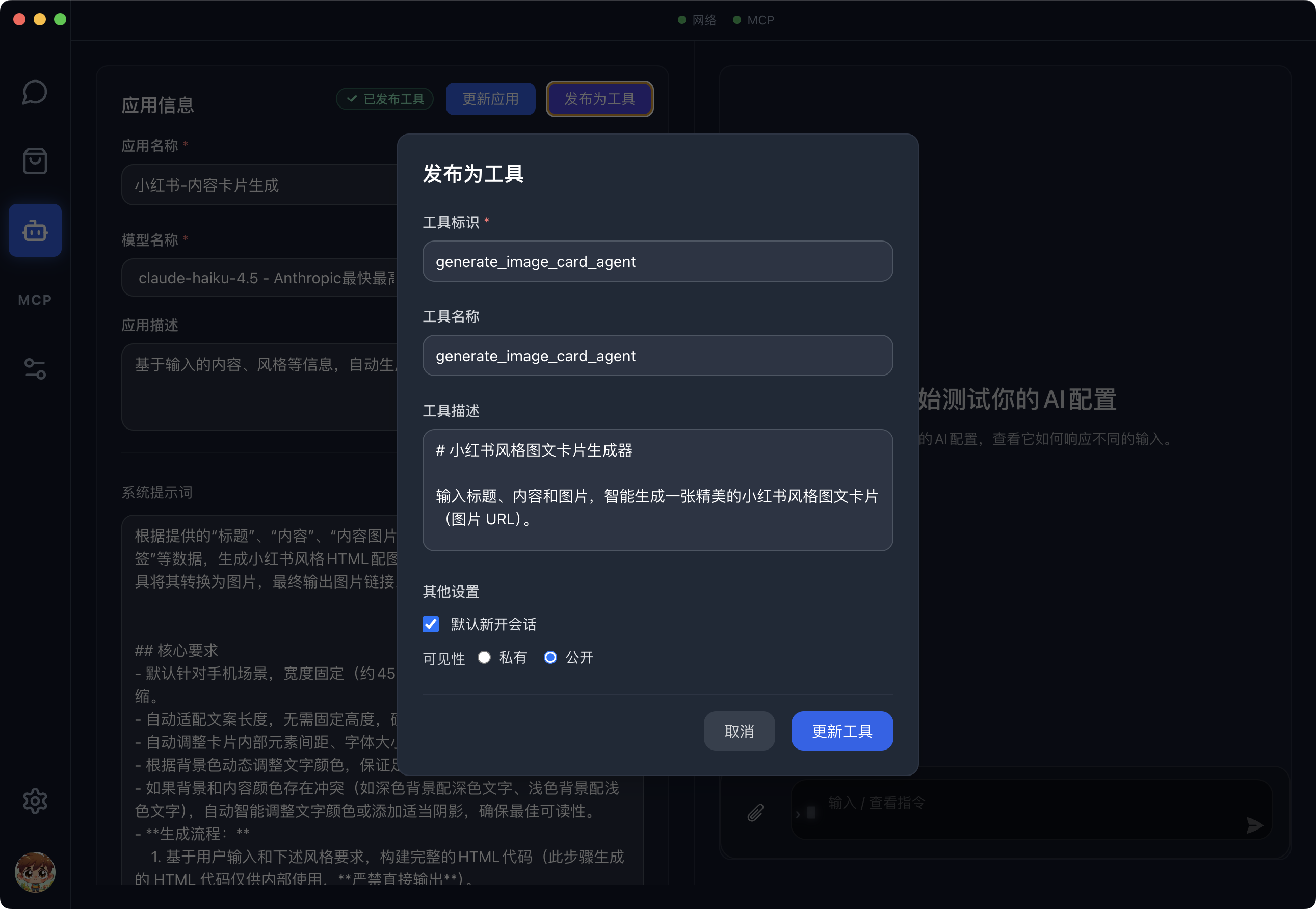This screenshot has width=1316, height=909.
Task: Open the sliders configuration icon
Action: pyautogui.click(x=35, y=369)
